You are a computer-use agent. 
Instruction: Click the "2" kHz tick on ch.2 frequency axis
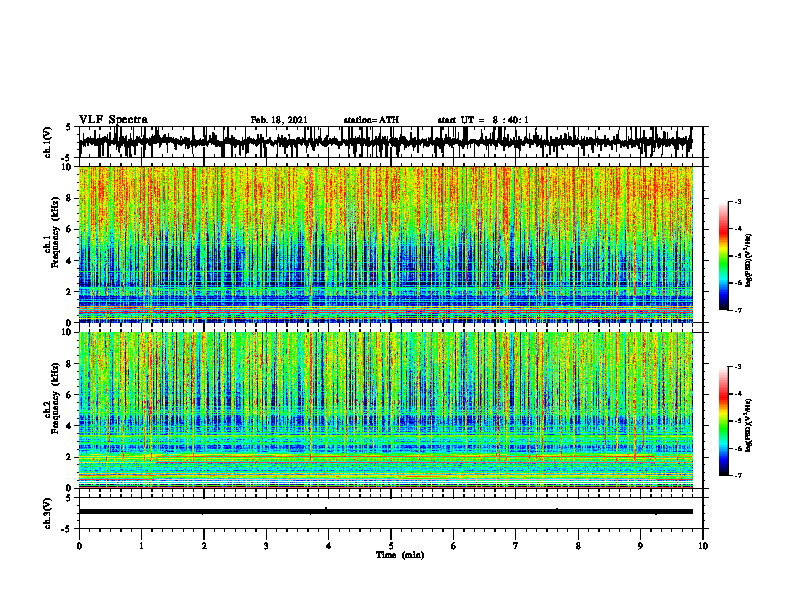pyautogui.click(x=70, y=457)
